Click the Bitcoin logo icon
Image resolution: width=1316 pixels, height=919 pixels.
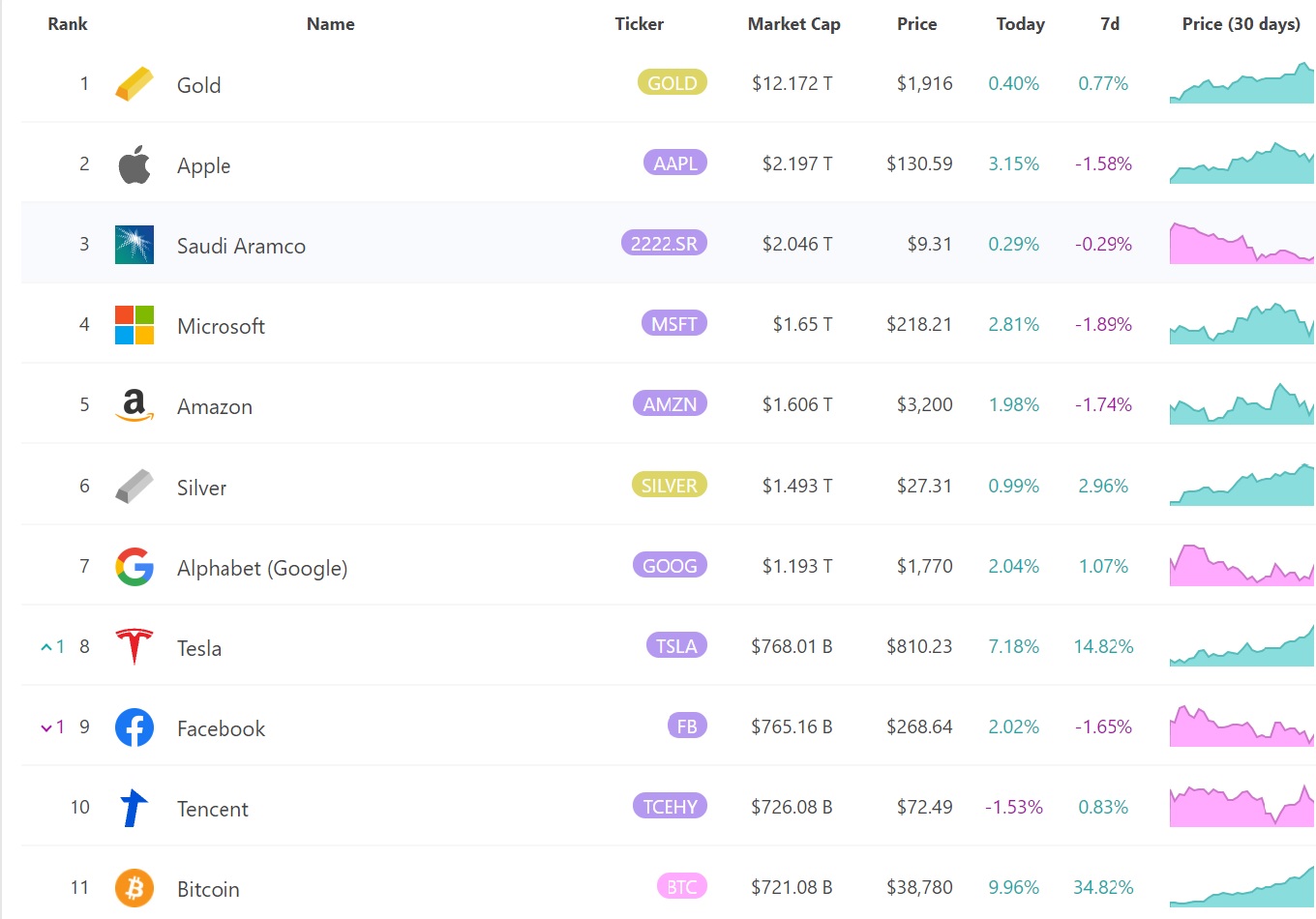pos(135,887)
